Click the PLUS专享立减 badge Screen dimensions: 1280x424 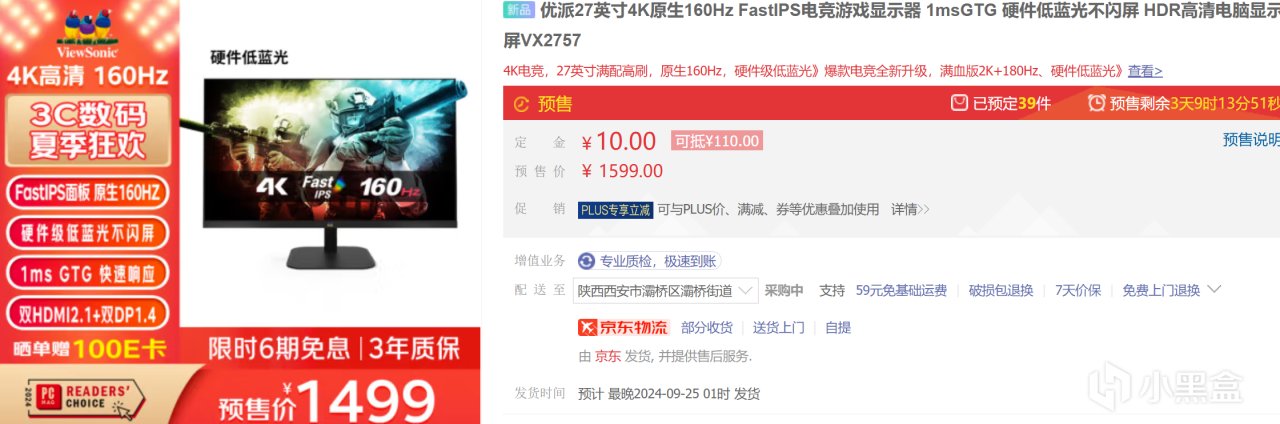point(615,210)
